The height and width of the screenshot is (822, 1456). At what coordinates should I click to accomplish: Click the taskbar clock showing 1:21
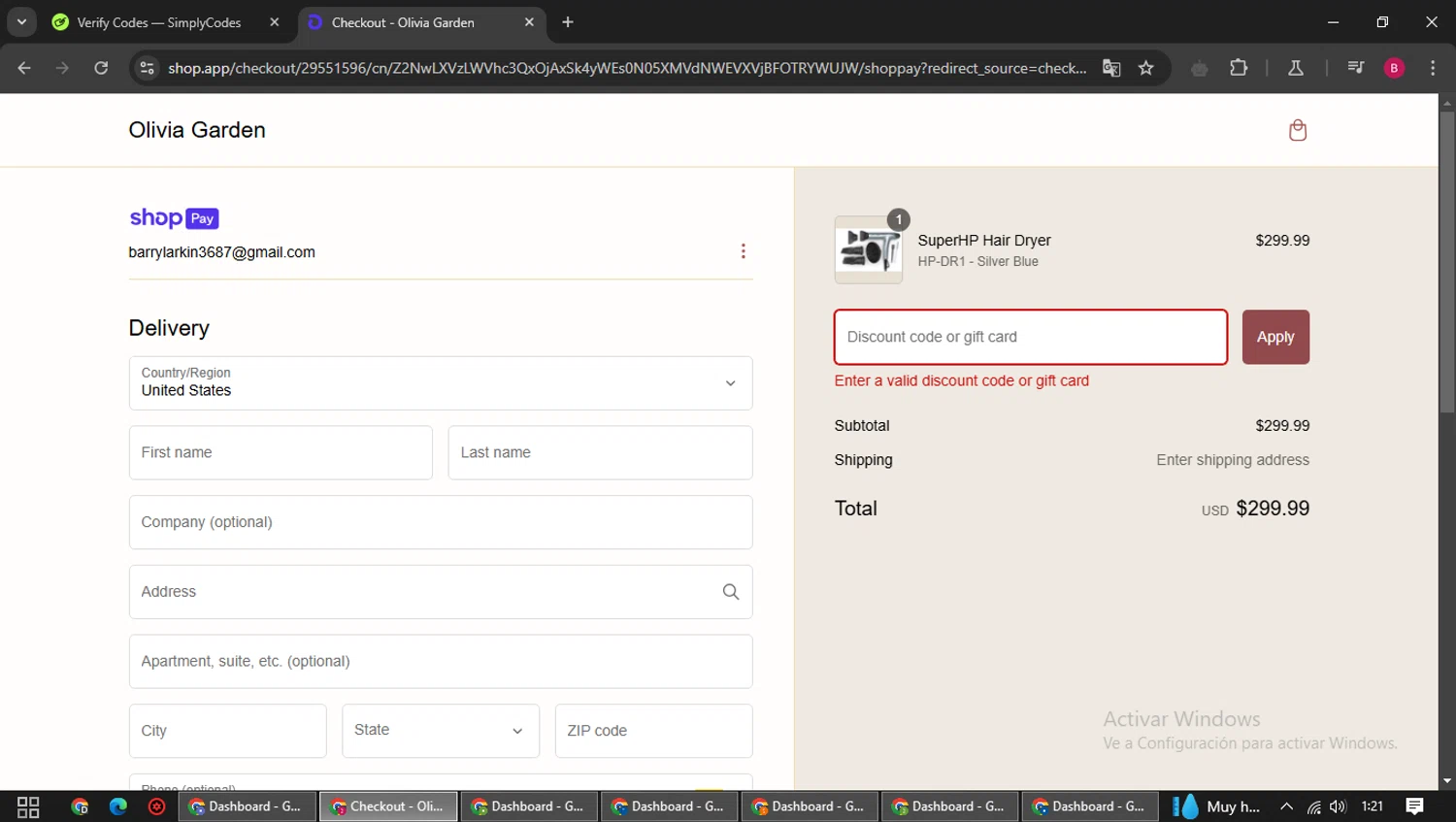[1372, 806]
